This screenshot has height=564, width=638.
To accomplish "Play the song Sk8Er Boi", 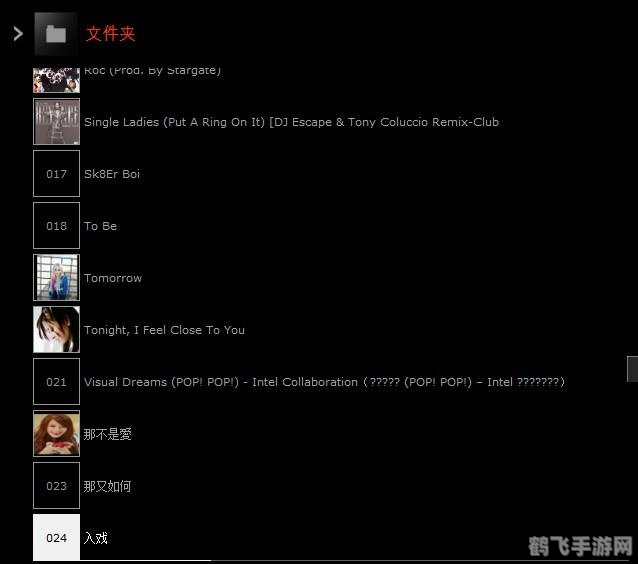I will pyautogui.click(x=112, y=174).
